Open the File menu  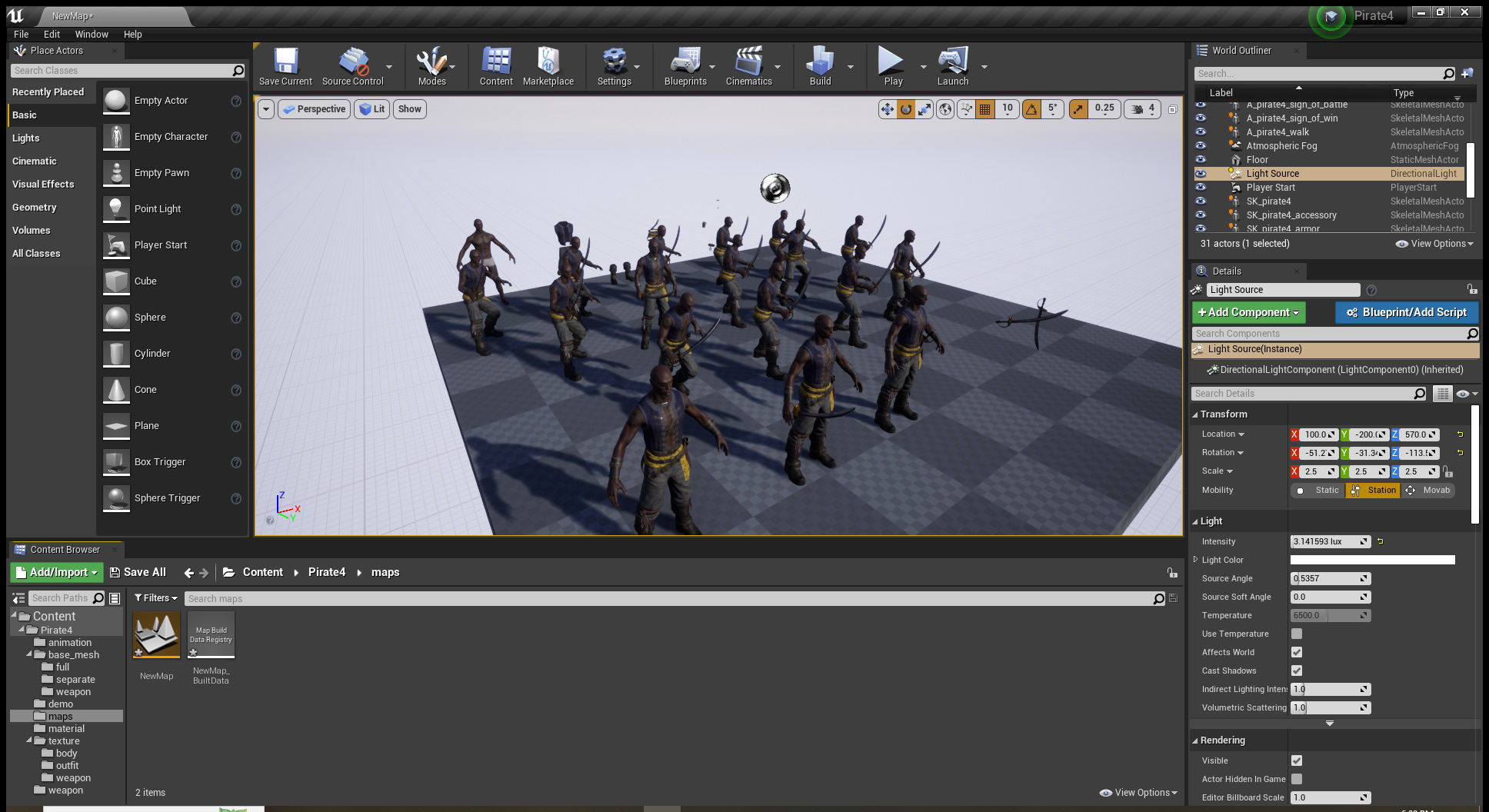[x=22, y=34]
